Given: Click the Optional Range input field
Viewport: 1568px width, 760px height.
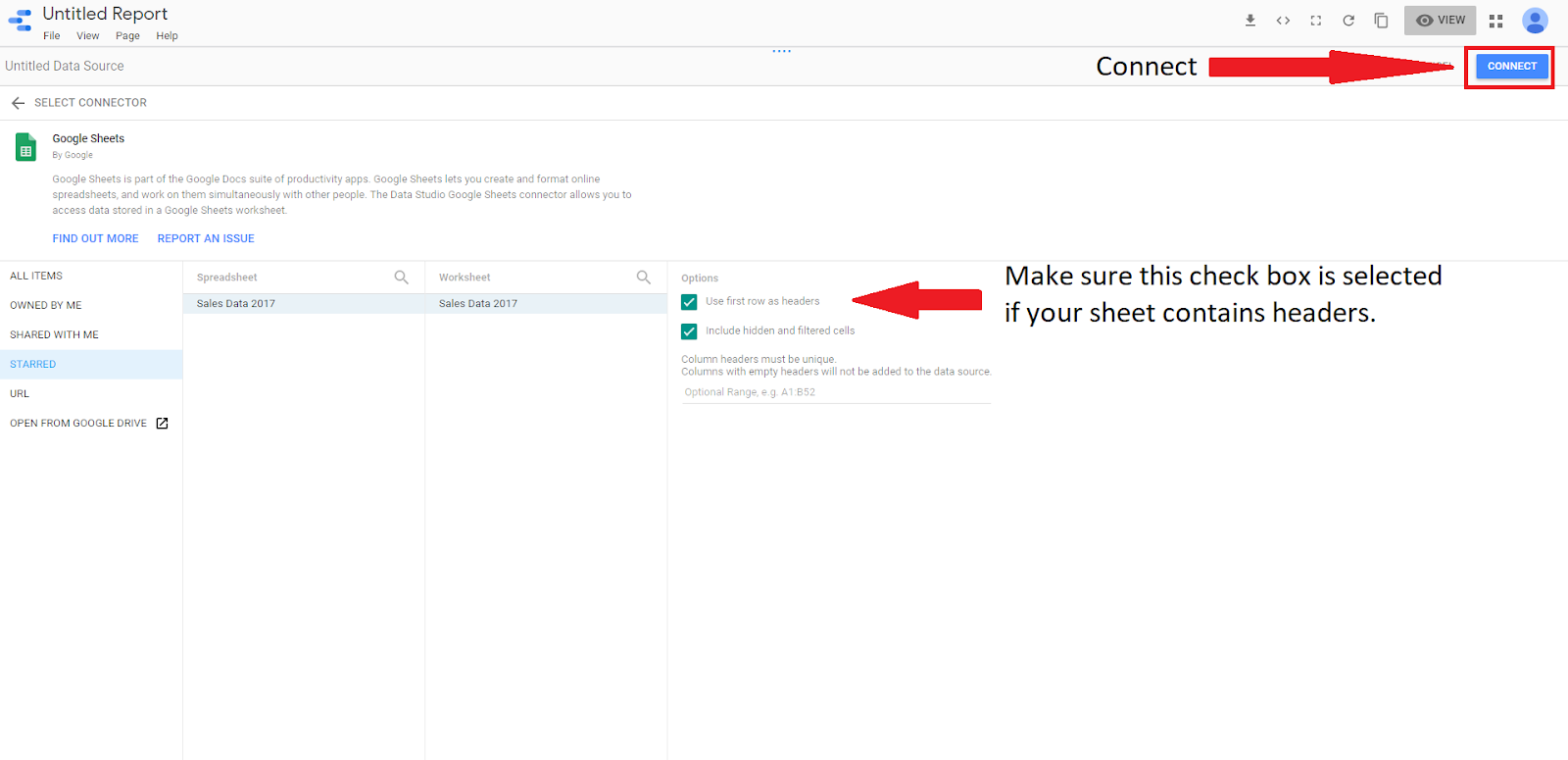Looking at the screenshot, I should (836, 392).
